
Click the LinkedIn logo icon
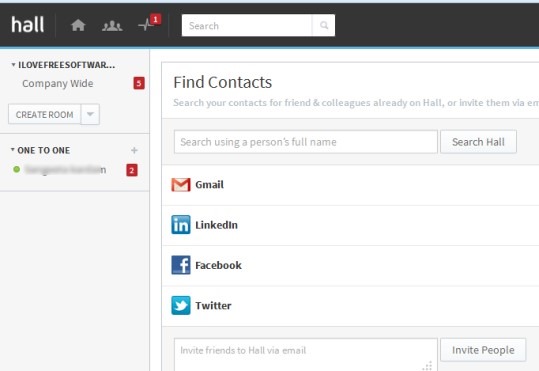point(181,225)
